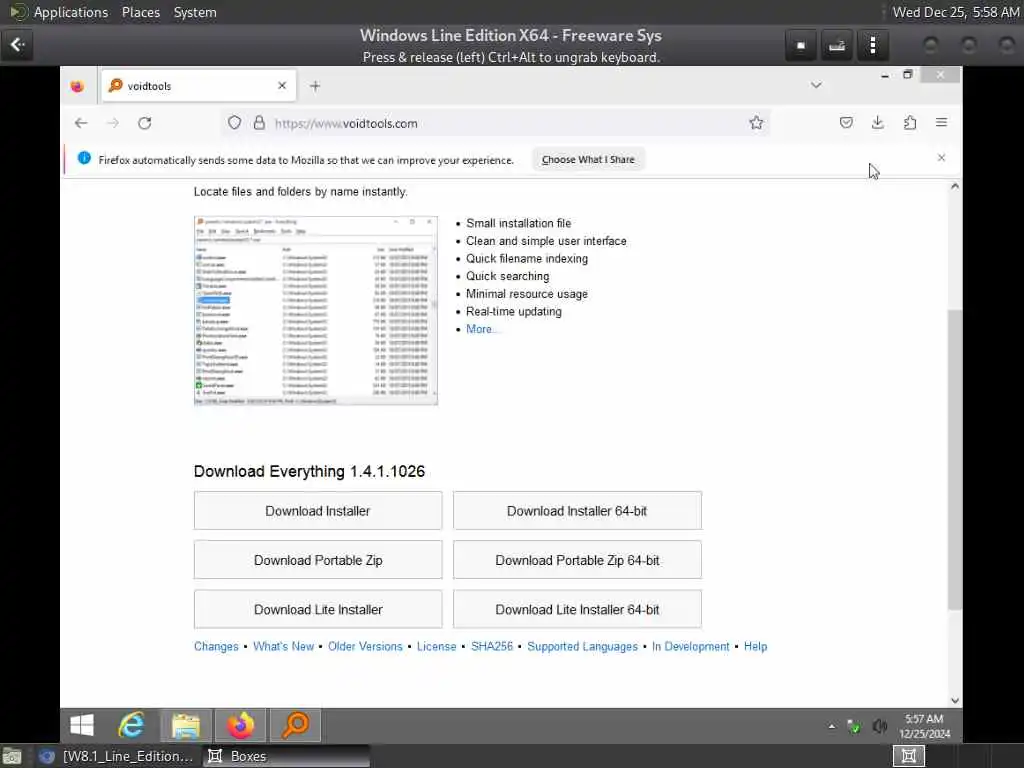Click the network tray icon
1024x768 pixels.
853,726
